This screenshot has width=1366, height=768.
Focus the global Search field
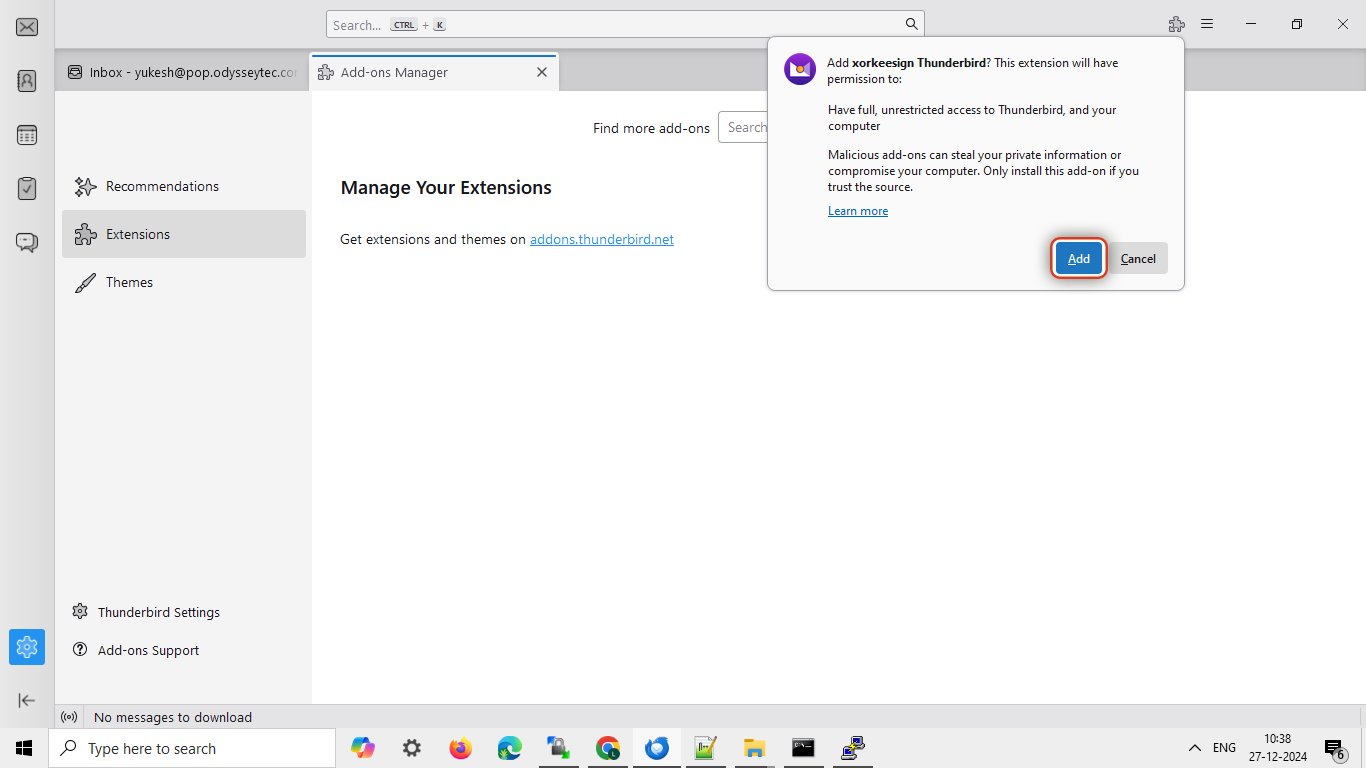625,24
